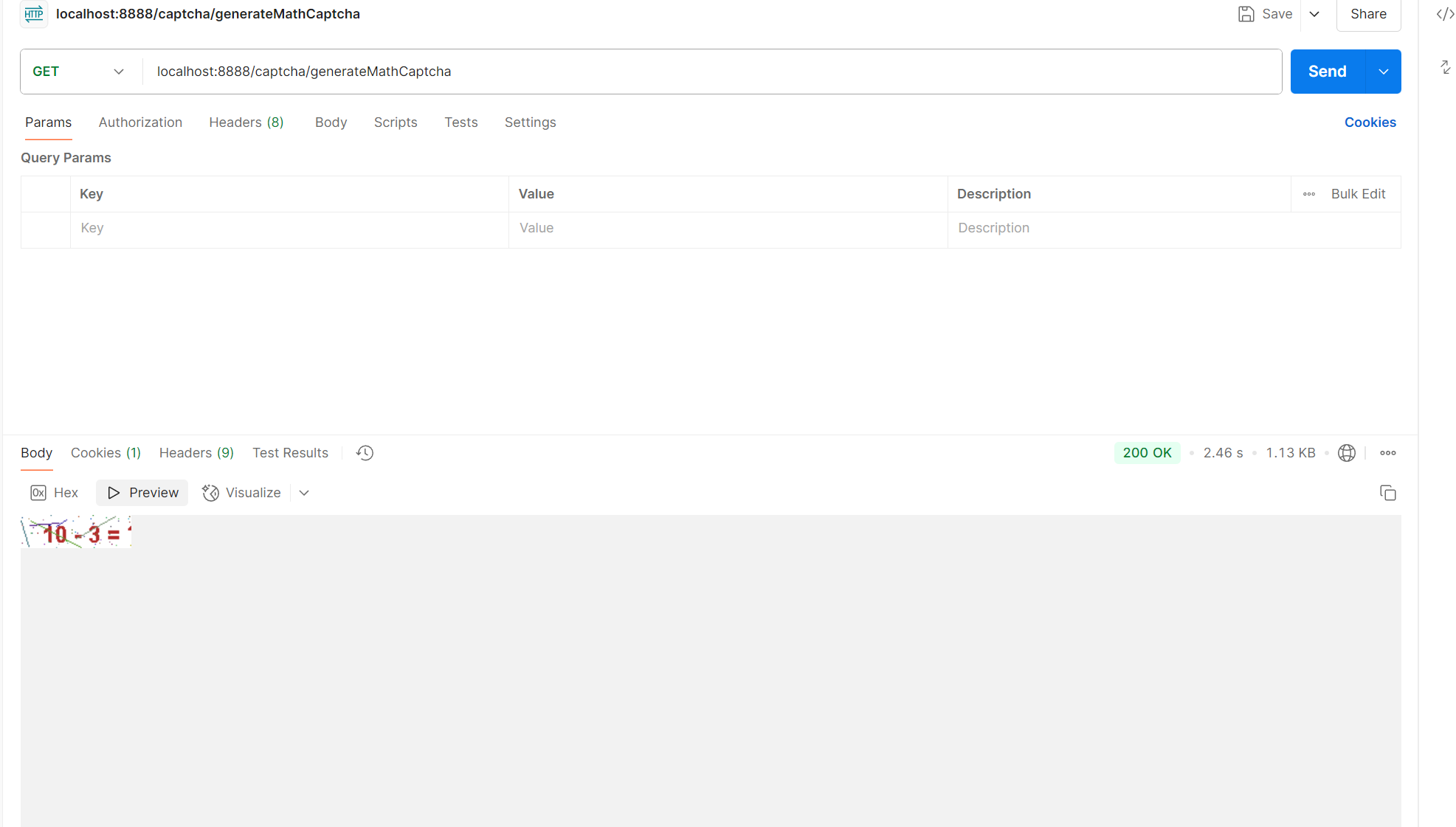Screen dimensions: 1456x827
Task: Open the dropdown beside Visualize
Action: (304, 492)
